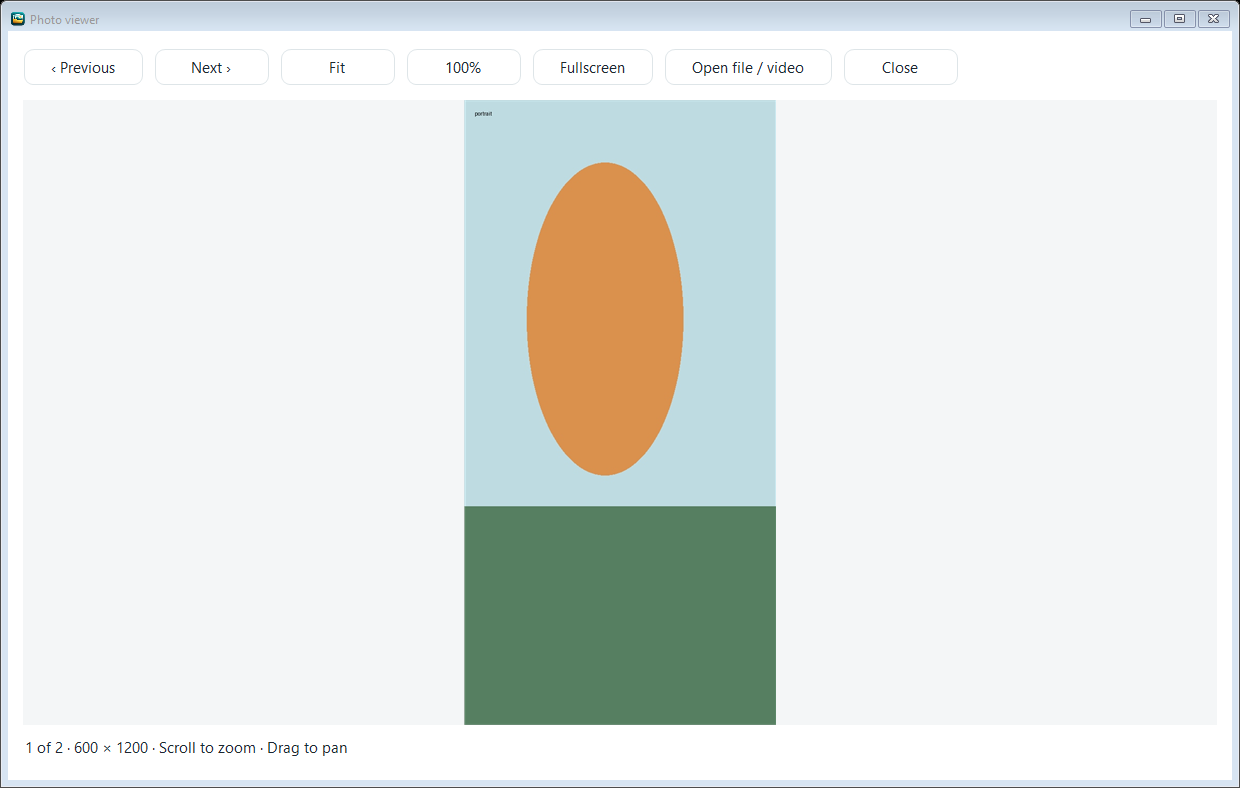Click the Fit zoom button
Image resolution: width=1240 pixels, height=788 pixels.
pos(338,68)
